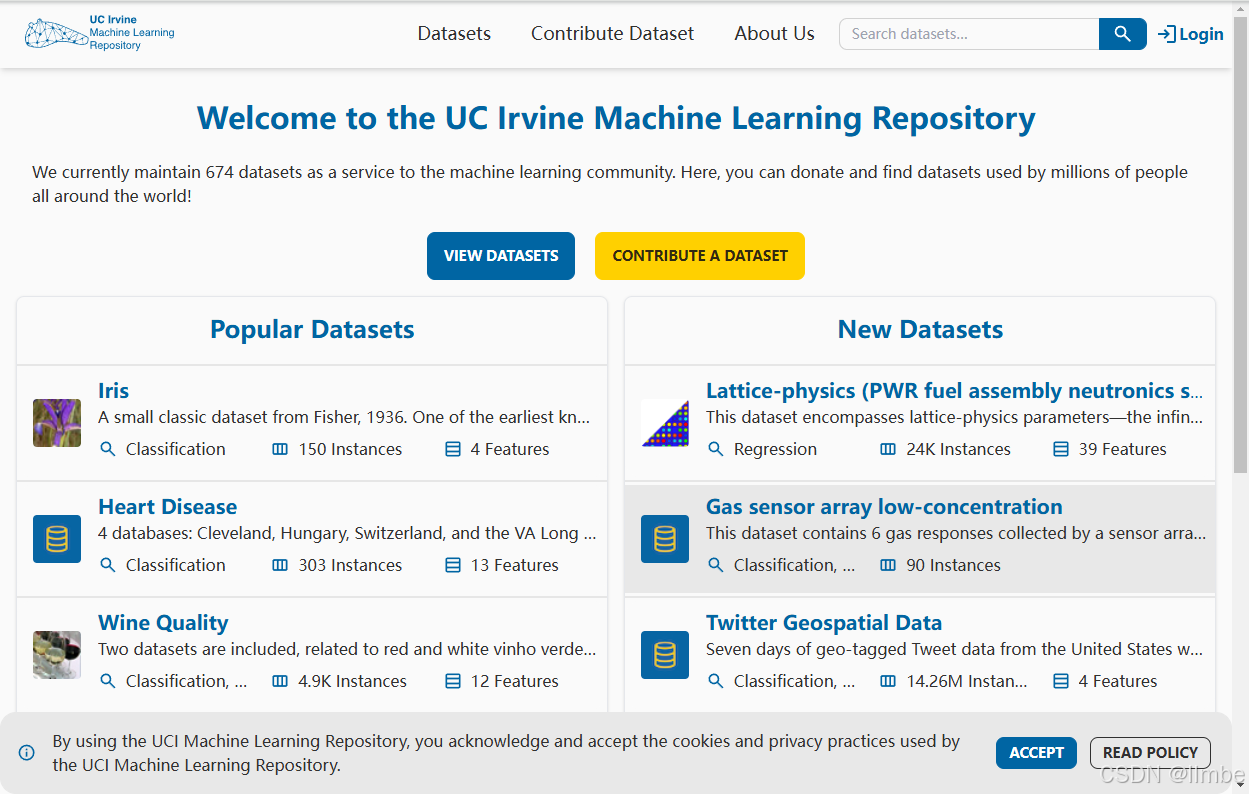The height and width of the screenshot is (794, 1249).
Task: Open the Wine Quality dataset link
Action: coord(163,623)
